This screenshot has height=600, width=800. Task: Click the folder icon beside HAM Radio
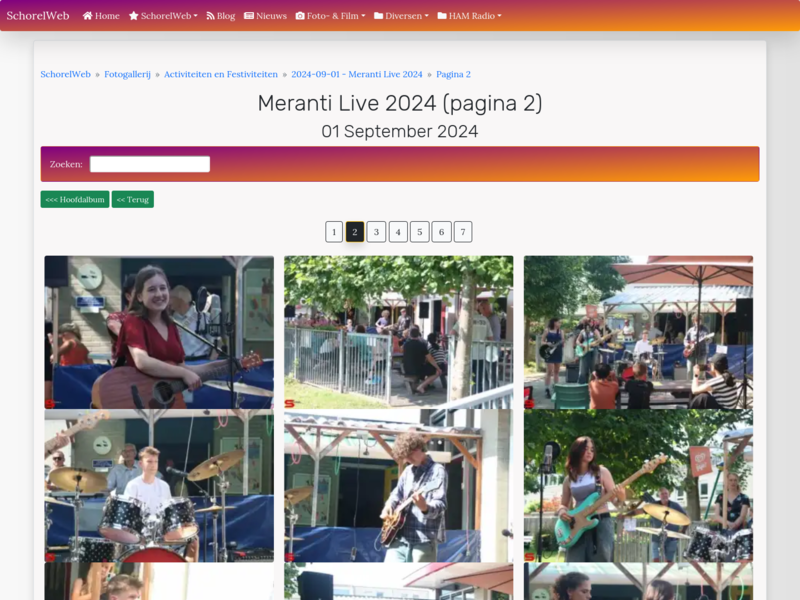(442, 16)
